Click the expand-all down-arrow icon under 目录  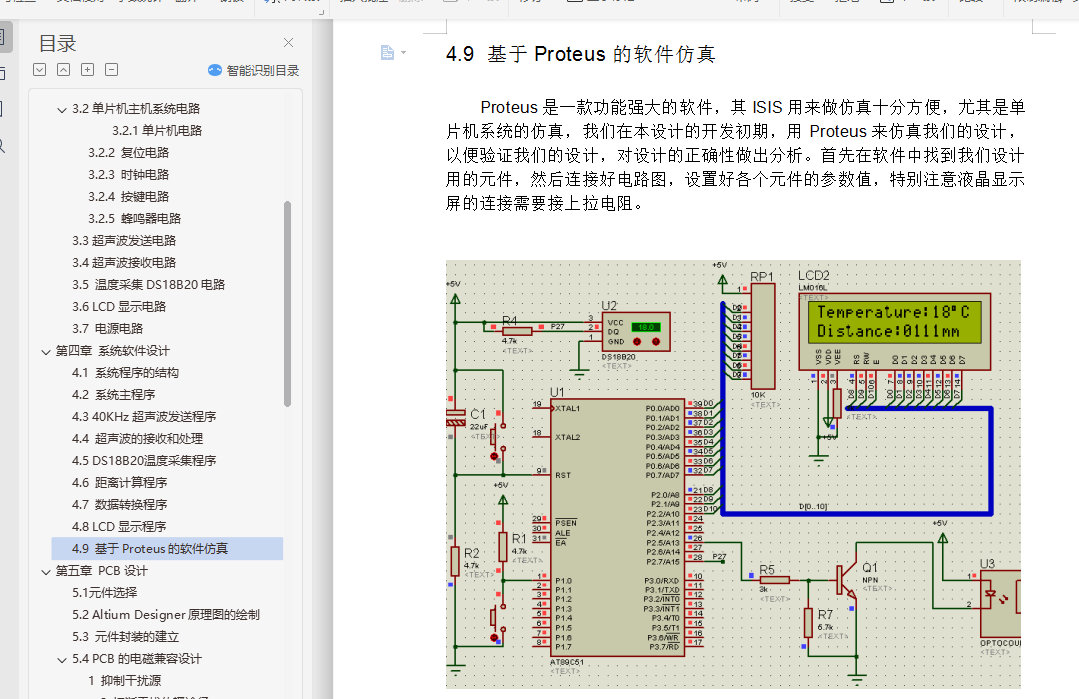coord(39,69)
